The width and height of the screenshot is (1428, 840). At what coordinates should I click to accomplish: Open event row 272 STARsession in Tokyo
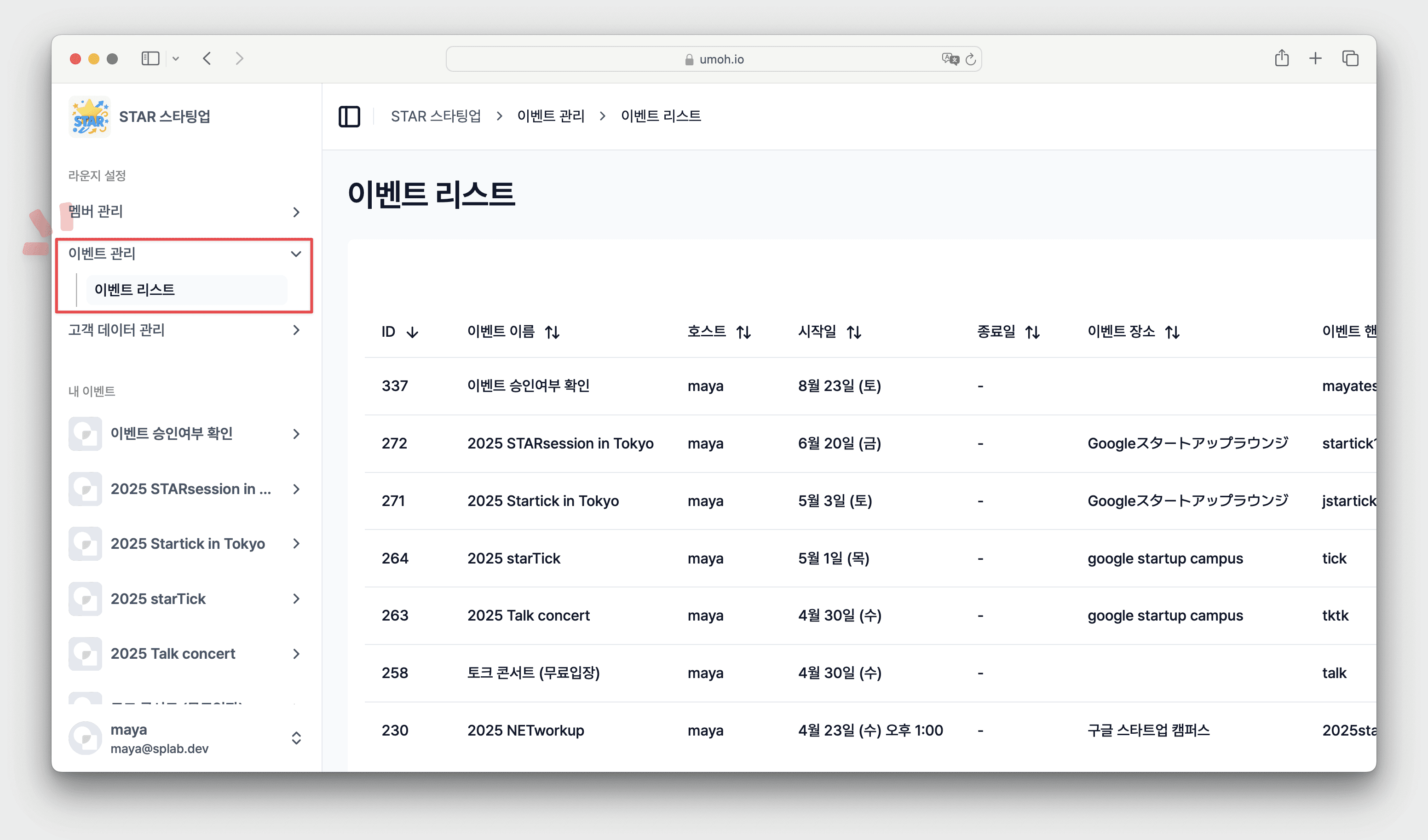[x=560, y=443]
